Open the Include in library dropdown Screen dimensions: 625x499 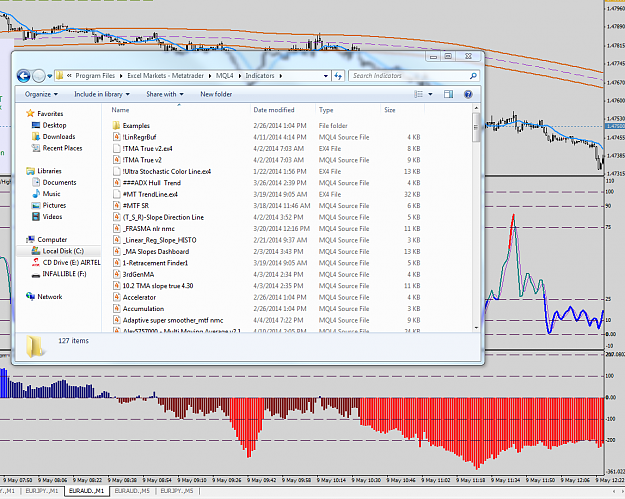[102, 94]
